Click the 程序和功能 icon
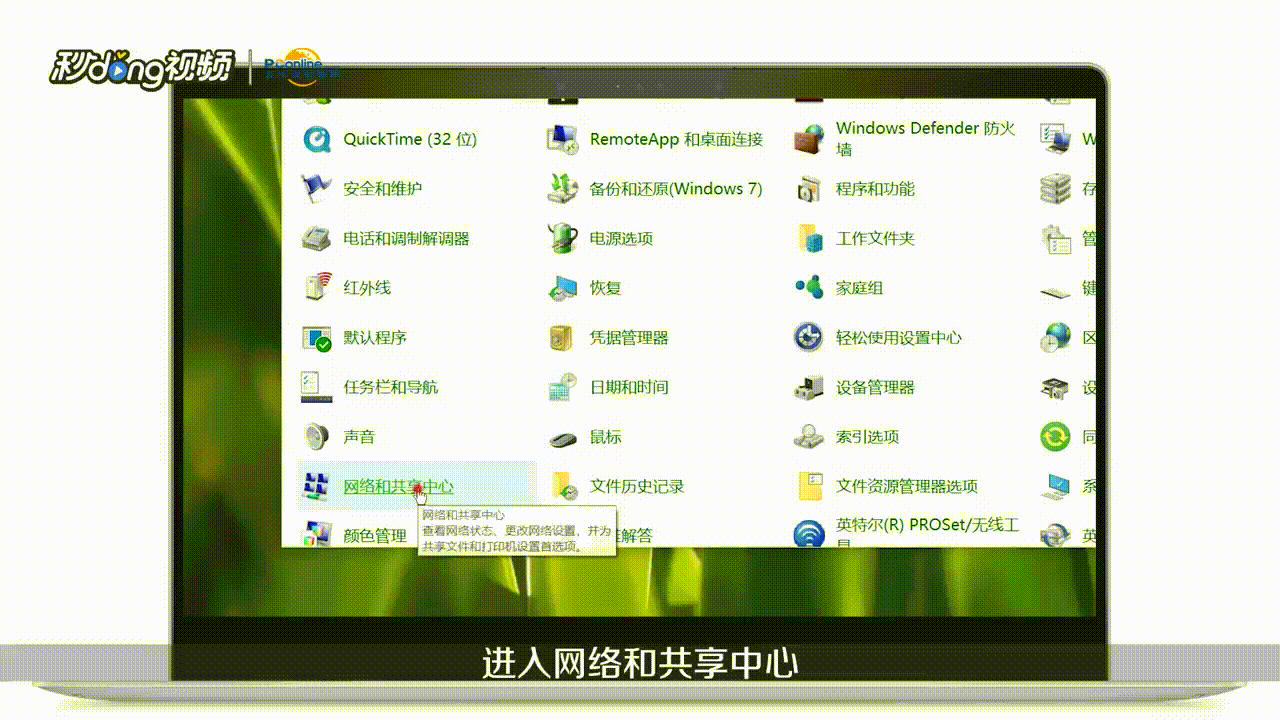Viewport: 1280px width, 720px height. click(809, 188)
